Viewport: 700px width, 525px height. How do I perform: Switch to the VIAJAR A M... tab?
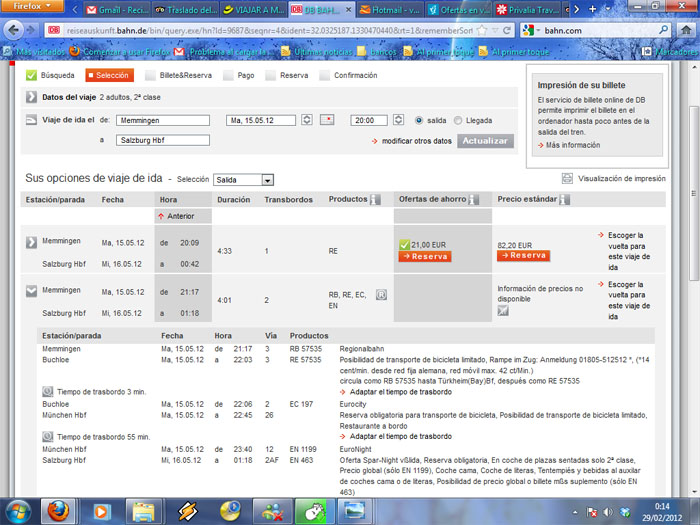pos(254,10)
